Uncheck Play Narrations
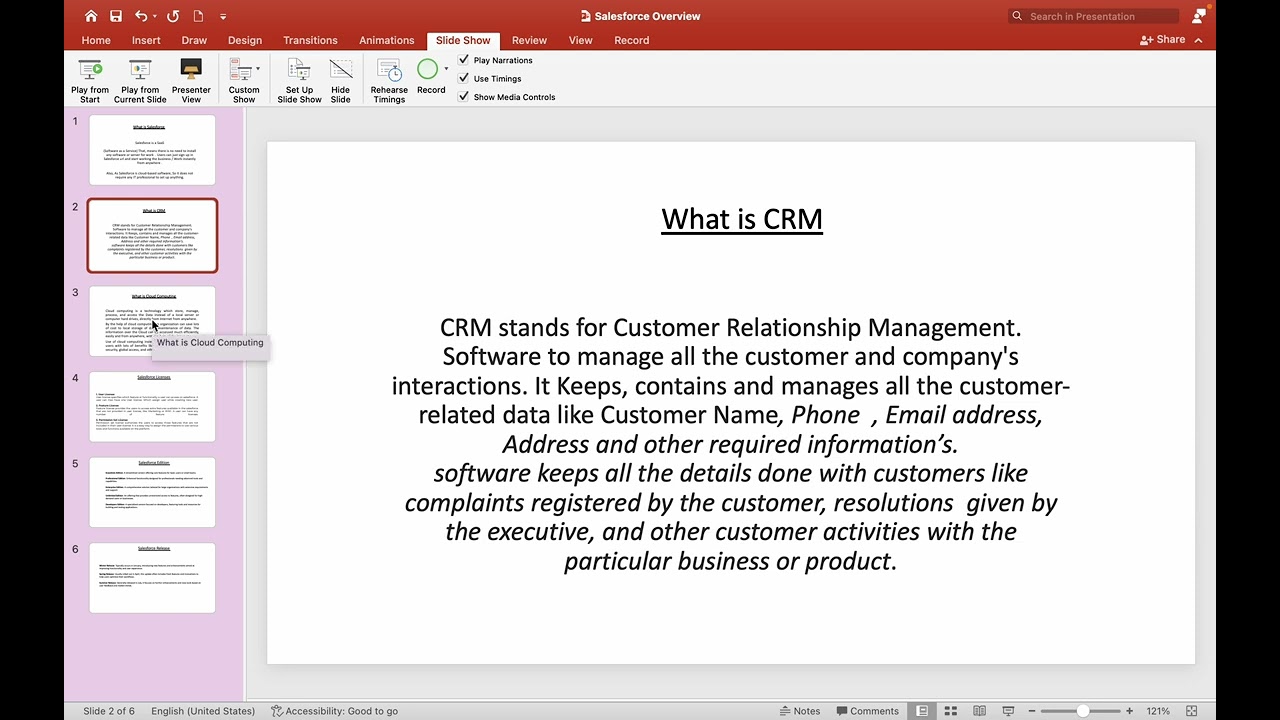The height and width of the screenshot is (720, 1280). coord(464,60)
